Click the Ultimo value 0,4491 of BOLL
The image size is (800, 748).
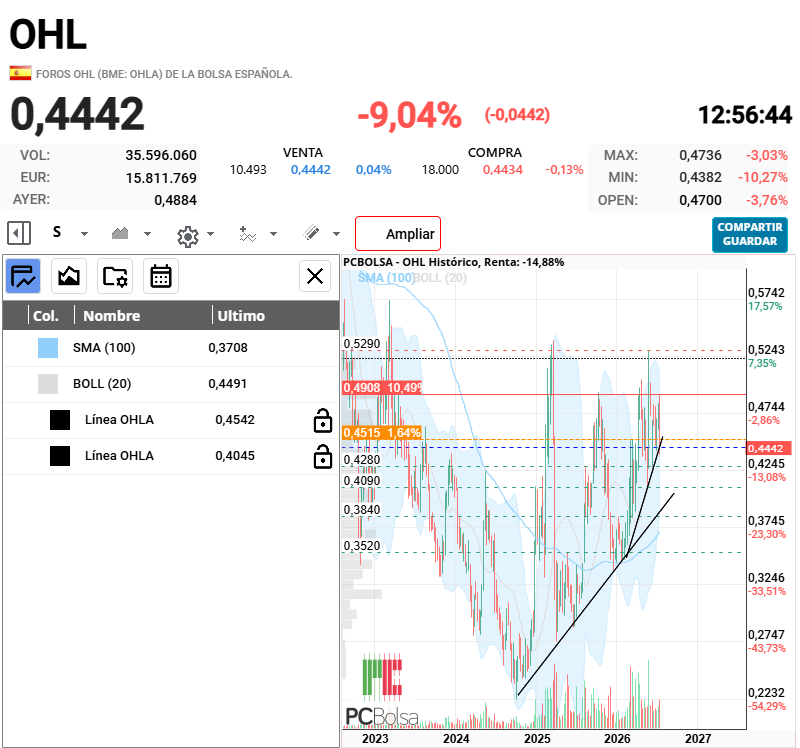228,384
